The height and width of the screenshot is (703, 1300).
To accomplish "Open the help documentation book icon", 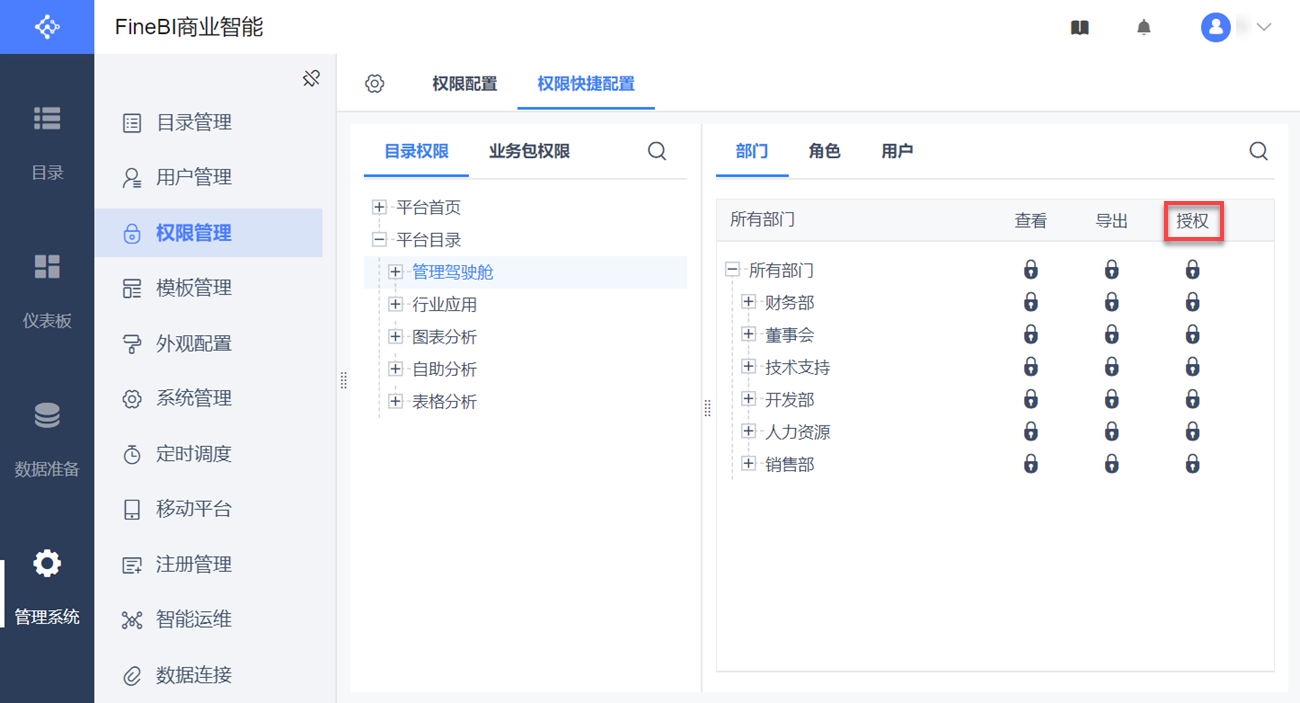I will [1079, 28].
